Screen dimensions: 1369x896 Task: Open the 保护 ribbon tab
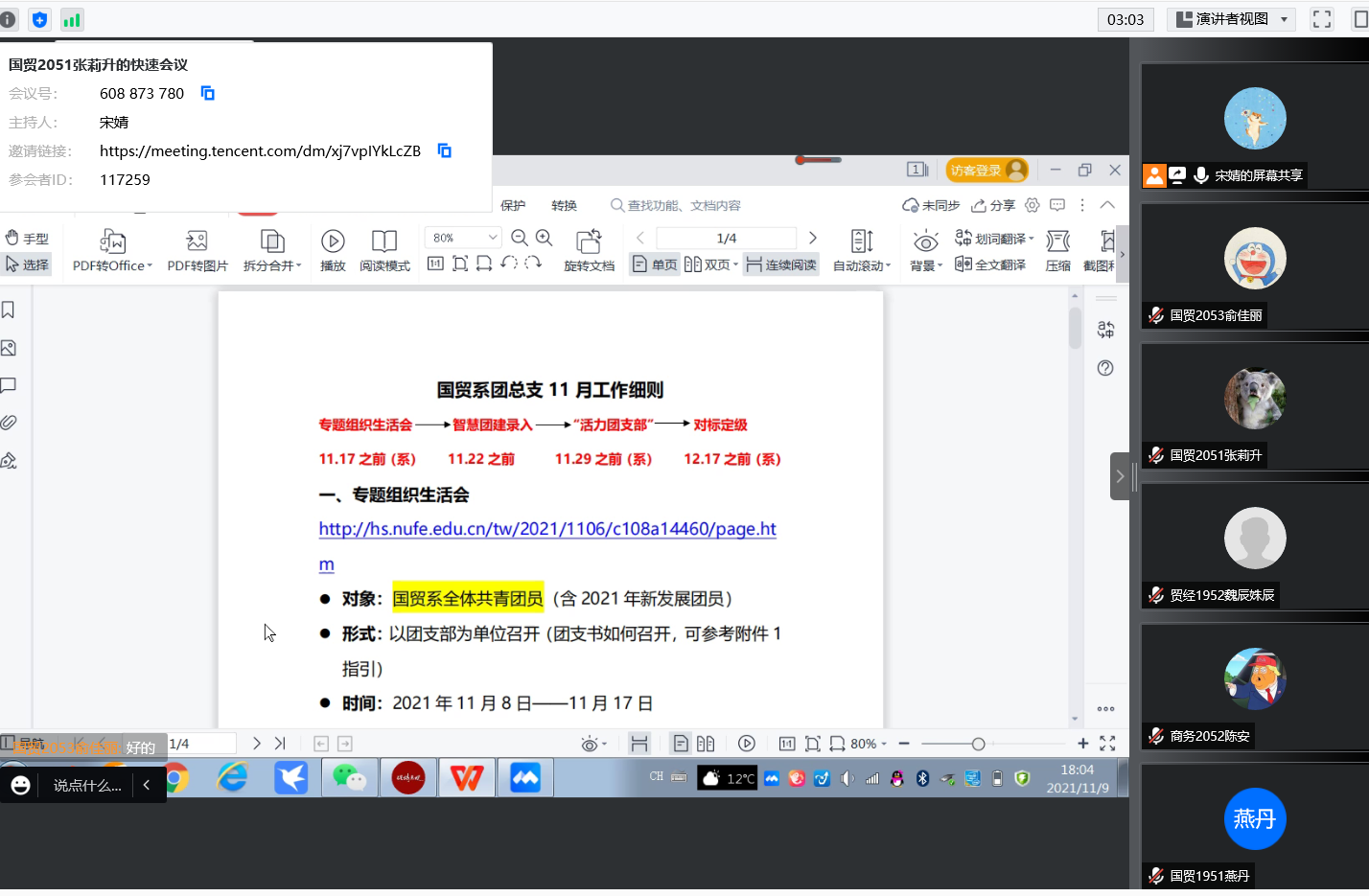click(x=513, y=205)
